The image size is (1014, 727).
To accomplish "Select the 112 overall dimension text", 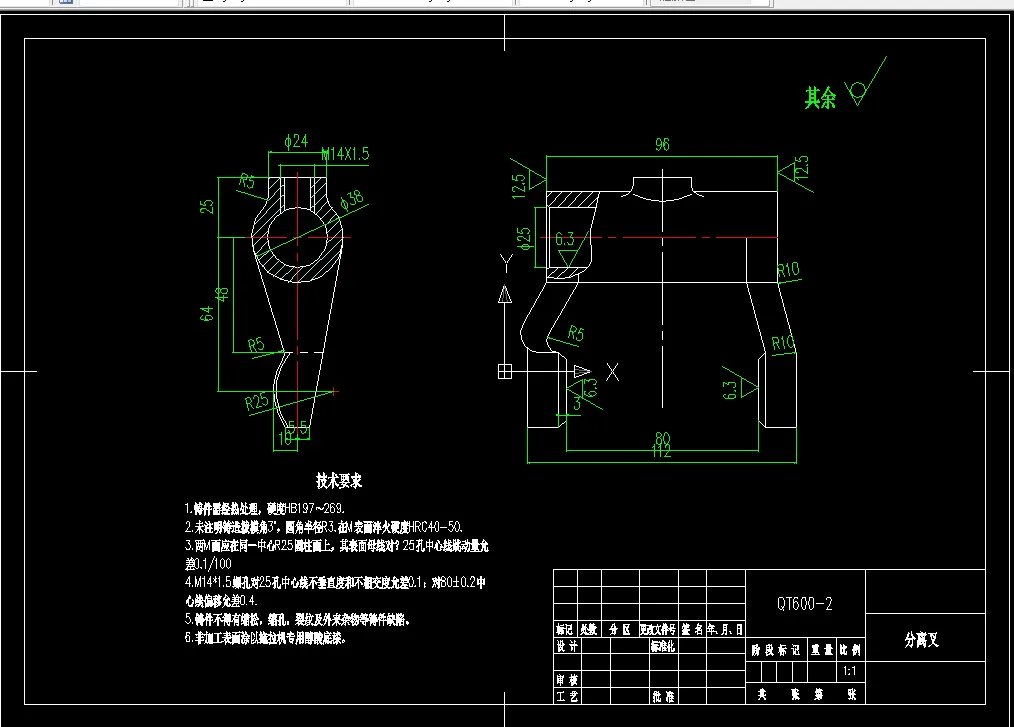I will point(662,451).
